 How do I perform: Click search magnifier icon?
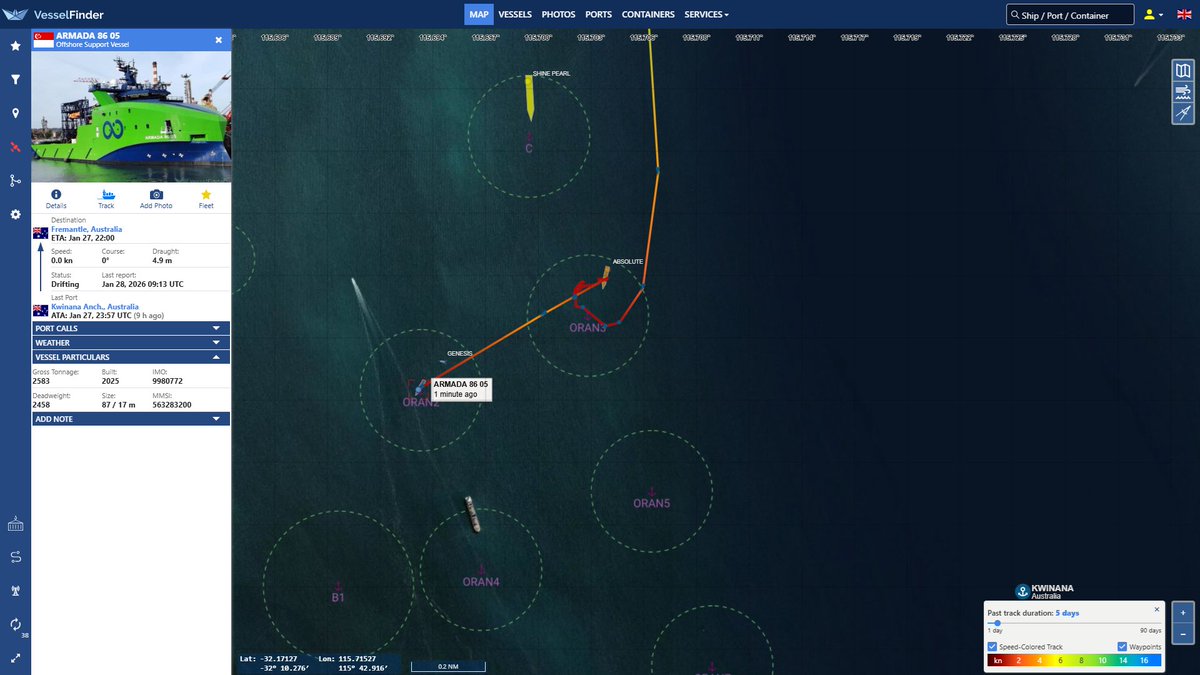tap(1015, 15)
